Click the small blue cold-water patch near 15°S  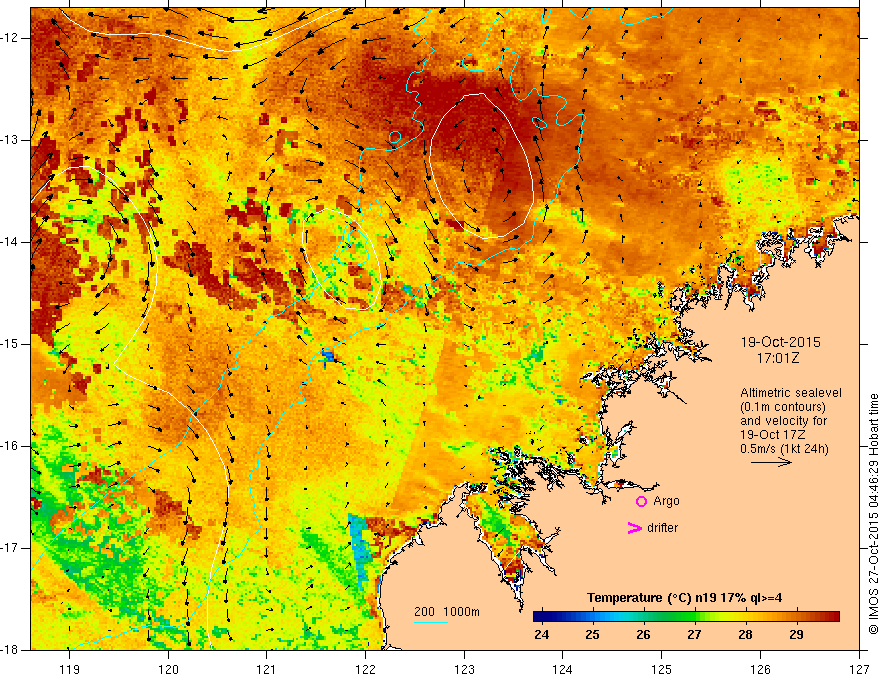(328, 356)
